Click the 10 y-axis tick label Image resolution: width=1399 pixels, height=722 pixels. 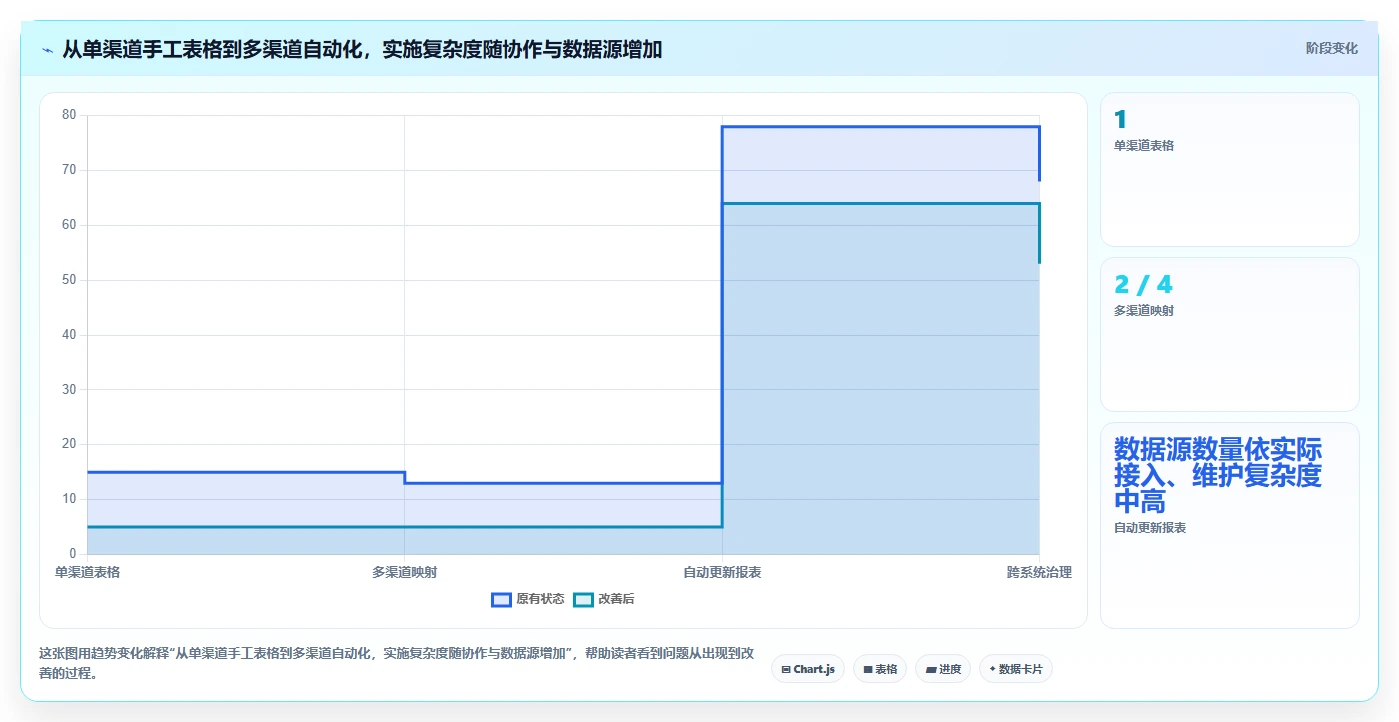pyautogui.click(x=69, y=499)
